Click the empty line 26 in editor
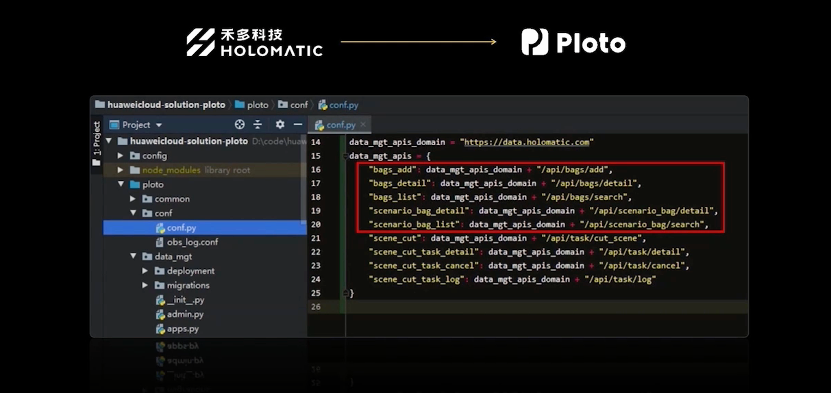832x394 pixels. (x=547, y=307)
